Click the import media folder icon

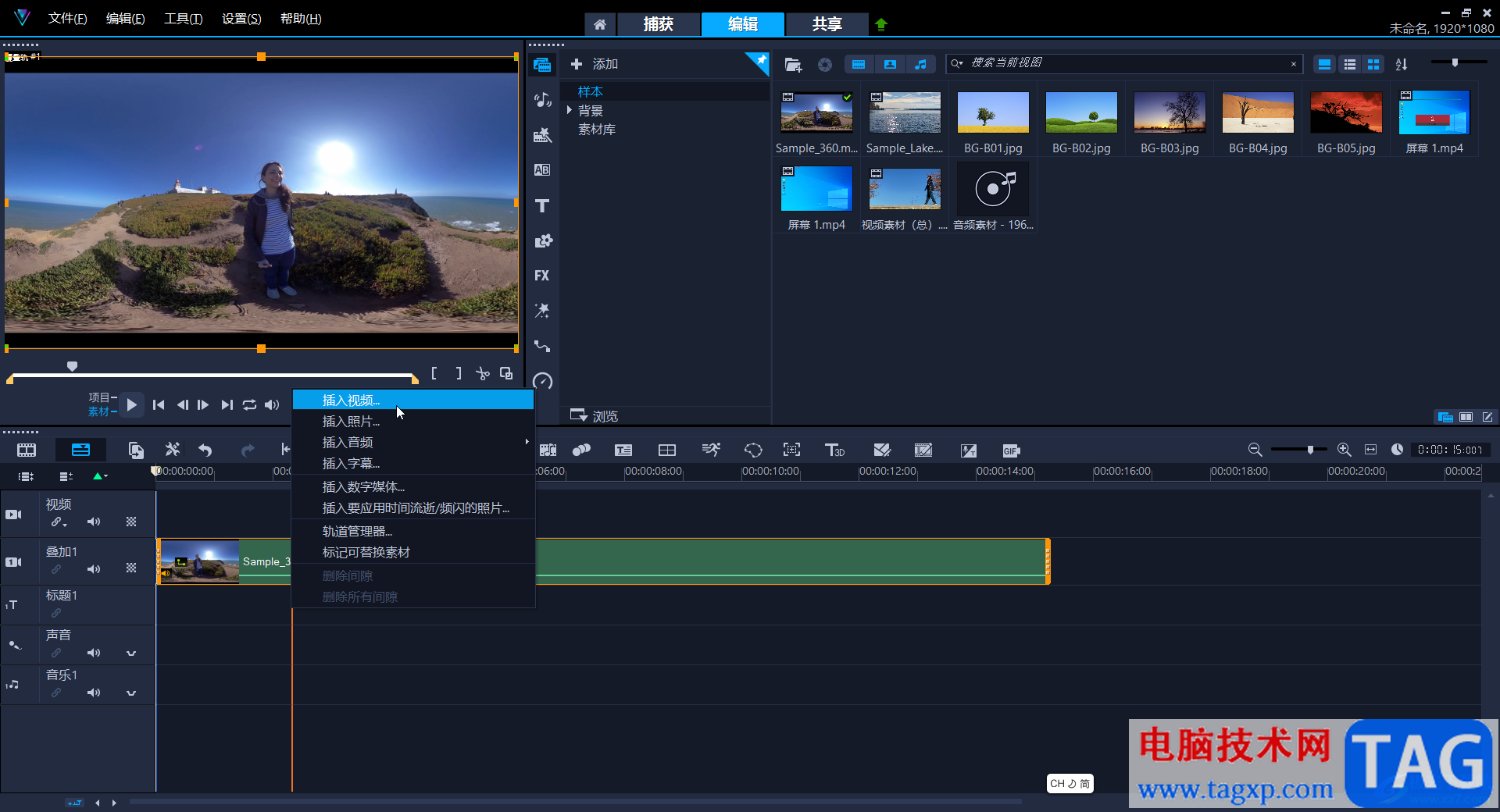click(793, 65)
